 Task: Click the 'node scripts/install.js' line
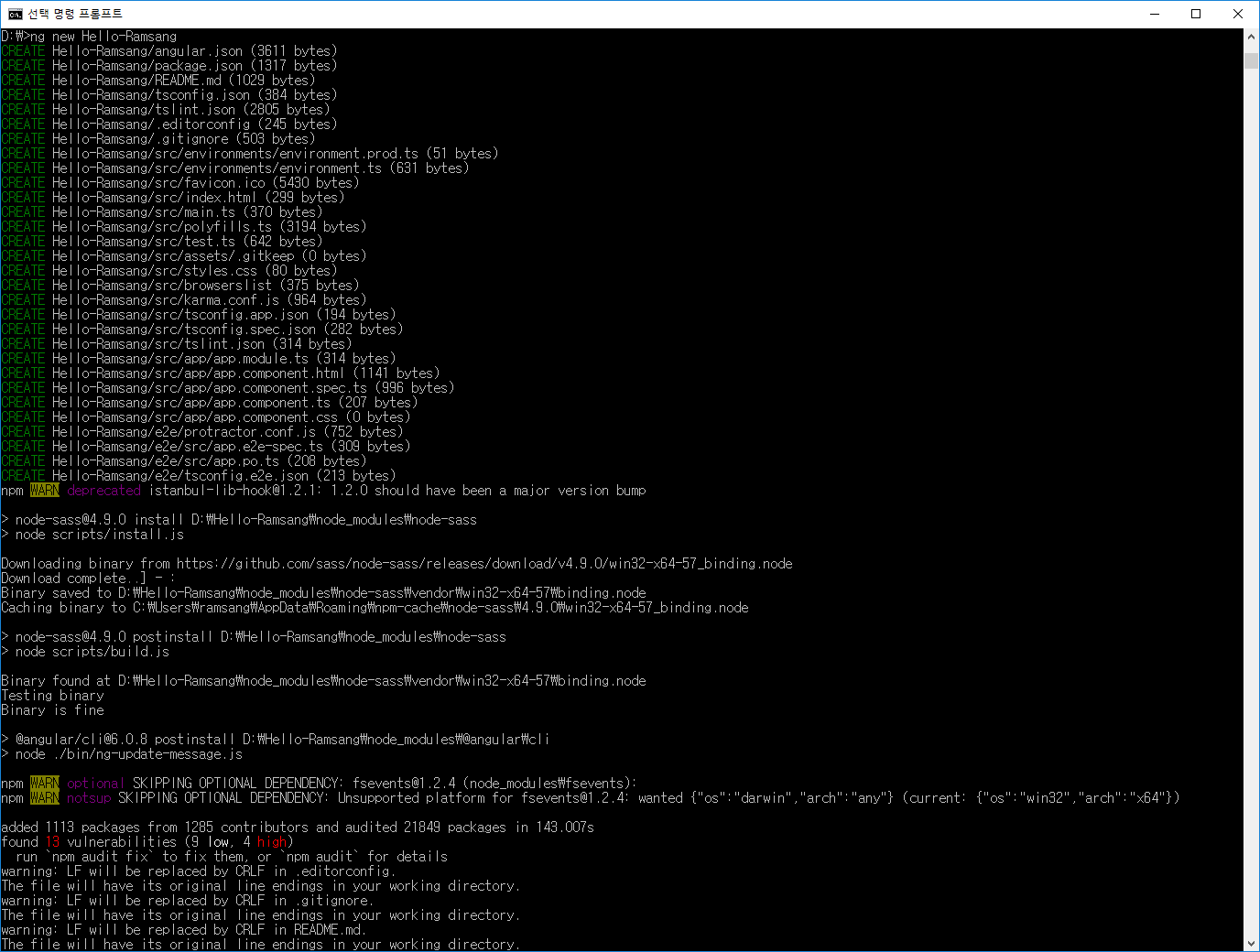tap(99, 535)
